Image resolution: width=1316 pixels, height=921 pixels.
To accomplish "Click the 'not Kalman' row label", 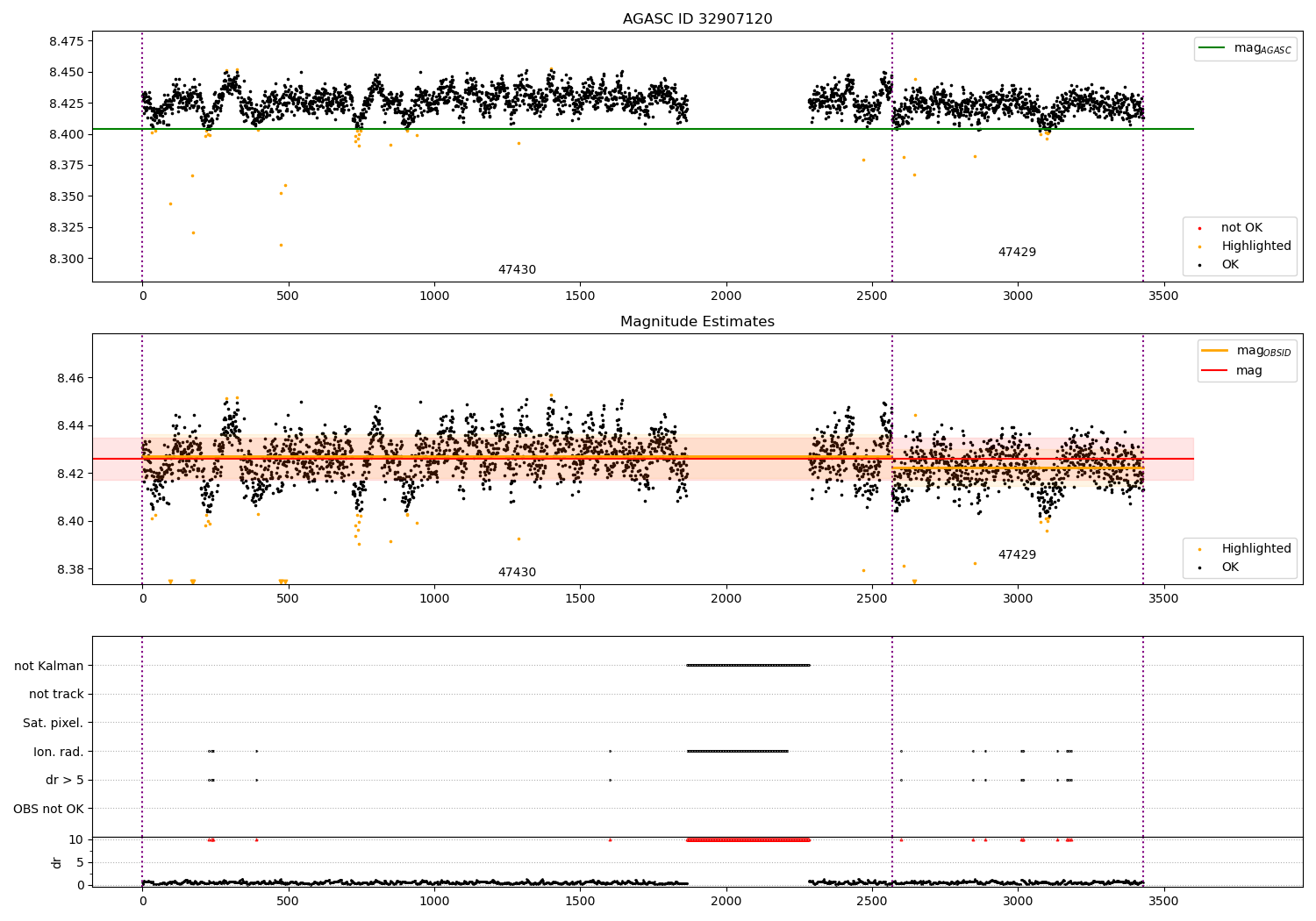I will (49, 666).
